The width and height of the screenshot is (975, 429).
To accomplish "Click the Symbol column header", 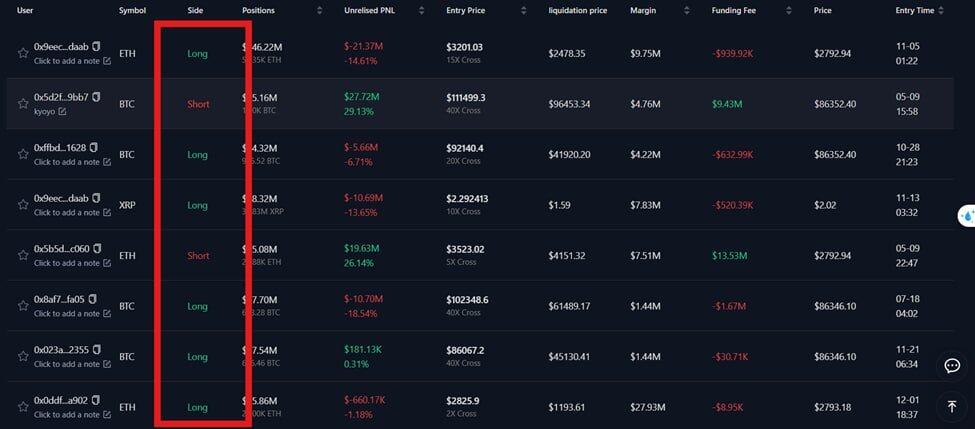I will (x=132, y=10).
